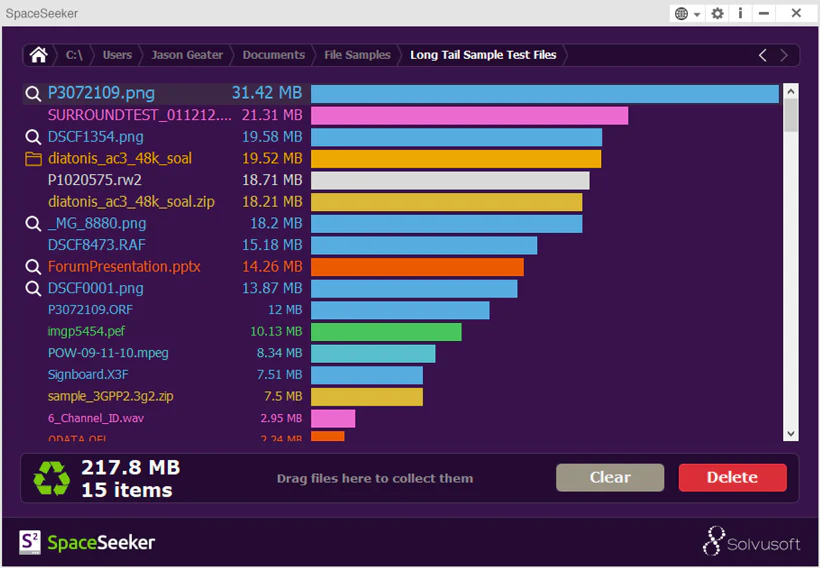The height and width of the screenshot is (568, 820).
Task: Click the red Delete button
Action: [732, 478]
